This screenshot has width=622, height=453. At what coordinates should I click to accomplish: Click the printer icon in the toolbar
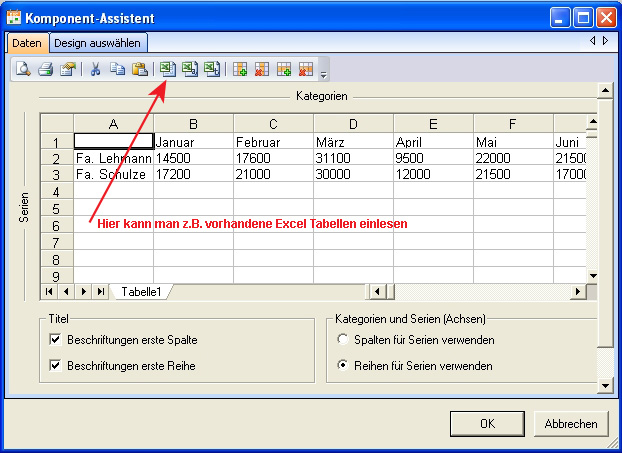click(45, 69)
